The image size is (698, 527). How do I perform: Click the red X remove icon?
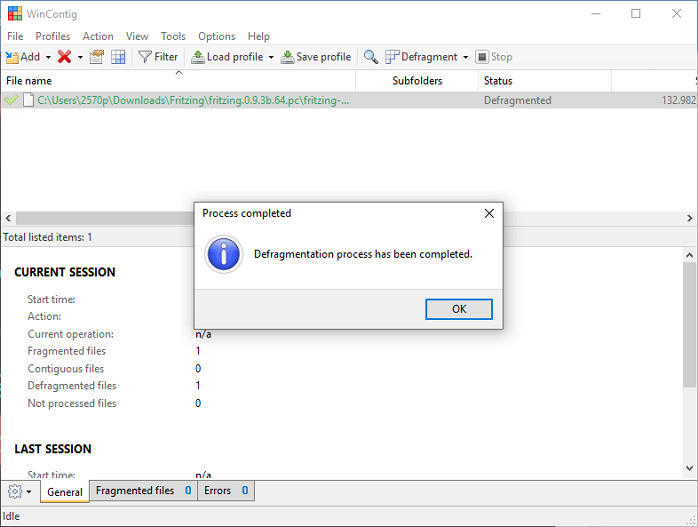[x=65, y=57]
